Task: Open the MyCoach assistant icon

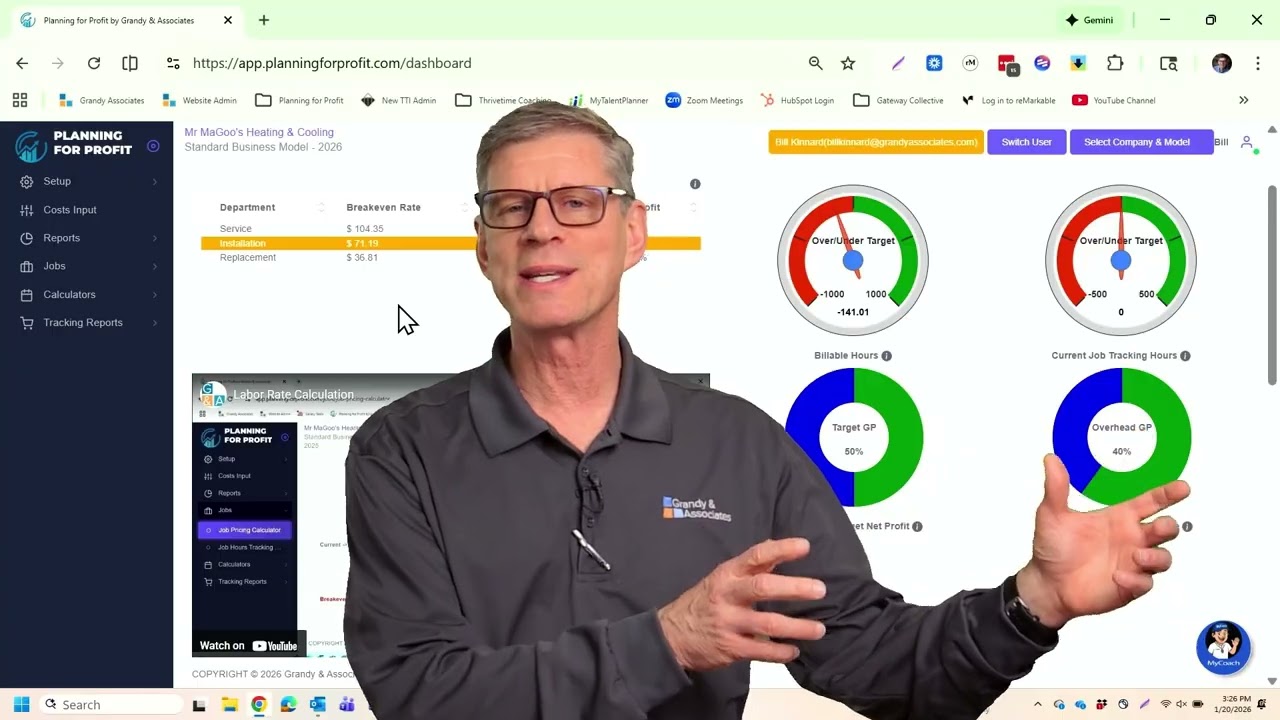Action: point(1223,647)
